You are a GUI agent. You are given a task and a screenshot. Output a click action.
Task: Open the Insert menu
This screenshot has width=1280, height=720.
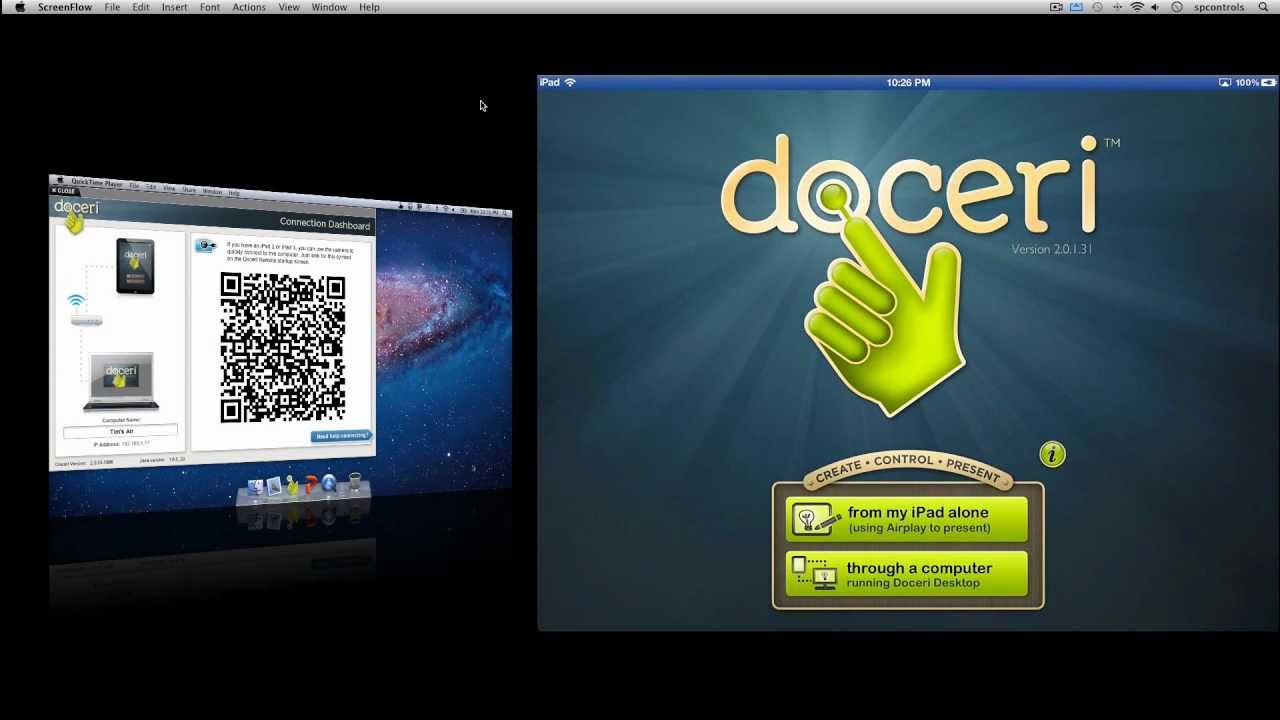pos(174,7)
